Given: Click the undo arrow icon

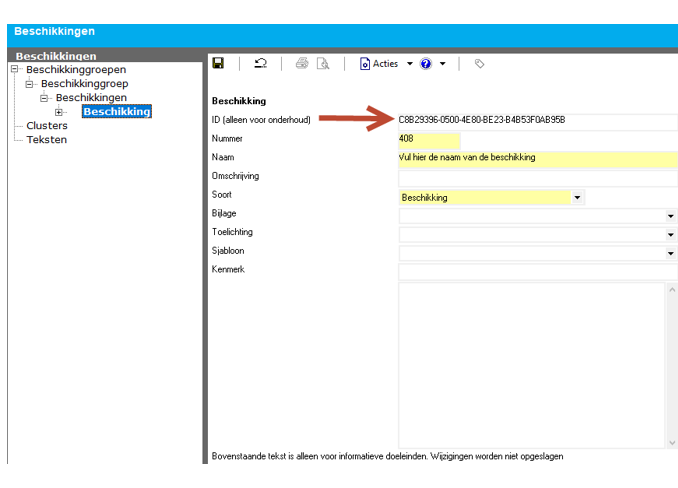Looking at the screenshot, I should point(260,63).
